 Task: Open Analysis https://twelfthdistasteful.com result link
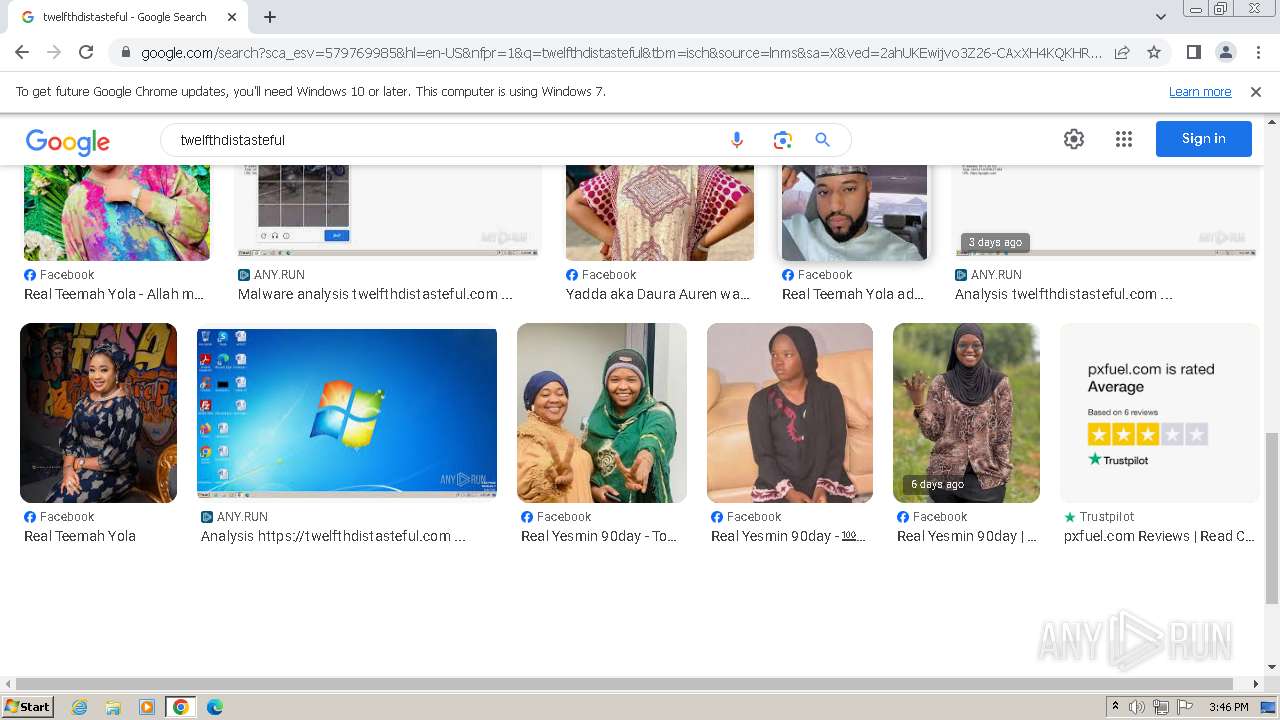click(x=333, y=536)
